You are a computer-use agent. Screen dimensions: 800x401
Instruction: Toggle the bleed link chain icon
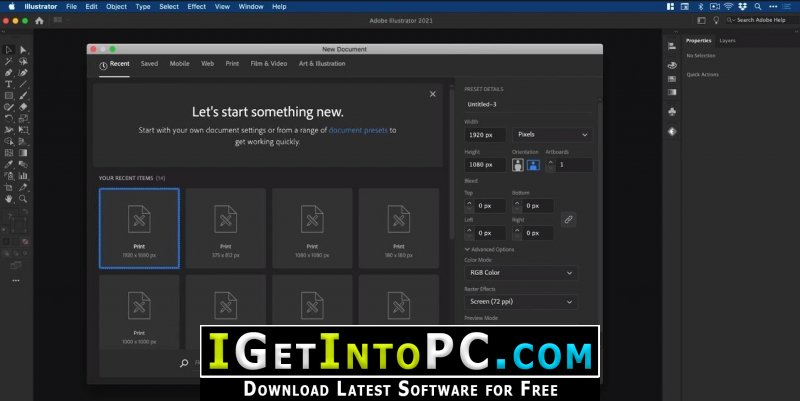click(x=568, y=219)
